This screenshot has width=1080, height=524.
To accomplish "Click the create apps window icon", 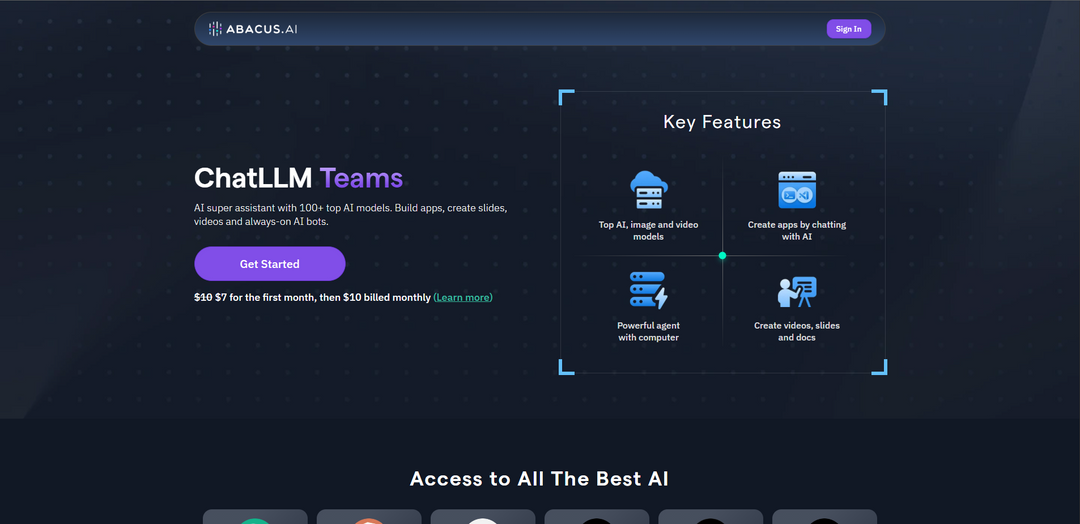I will tap(797, 190).
